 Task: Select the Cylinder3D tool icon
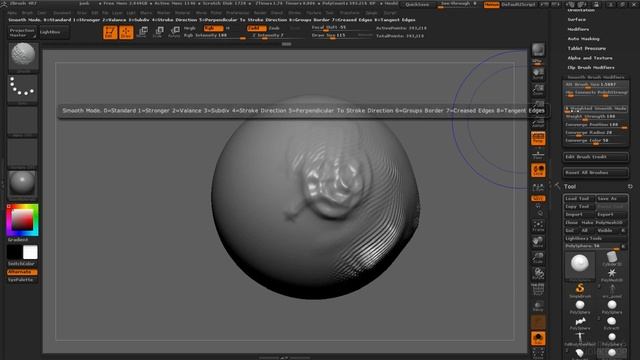point(611,259)
